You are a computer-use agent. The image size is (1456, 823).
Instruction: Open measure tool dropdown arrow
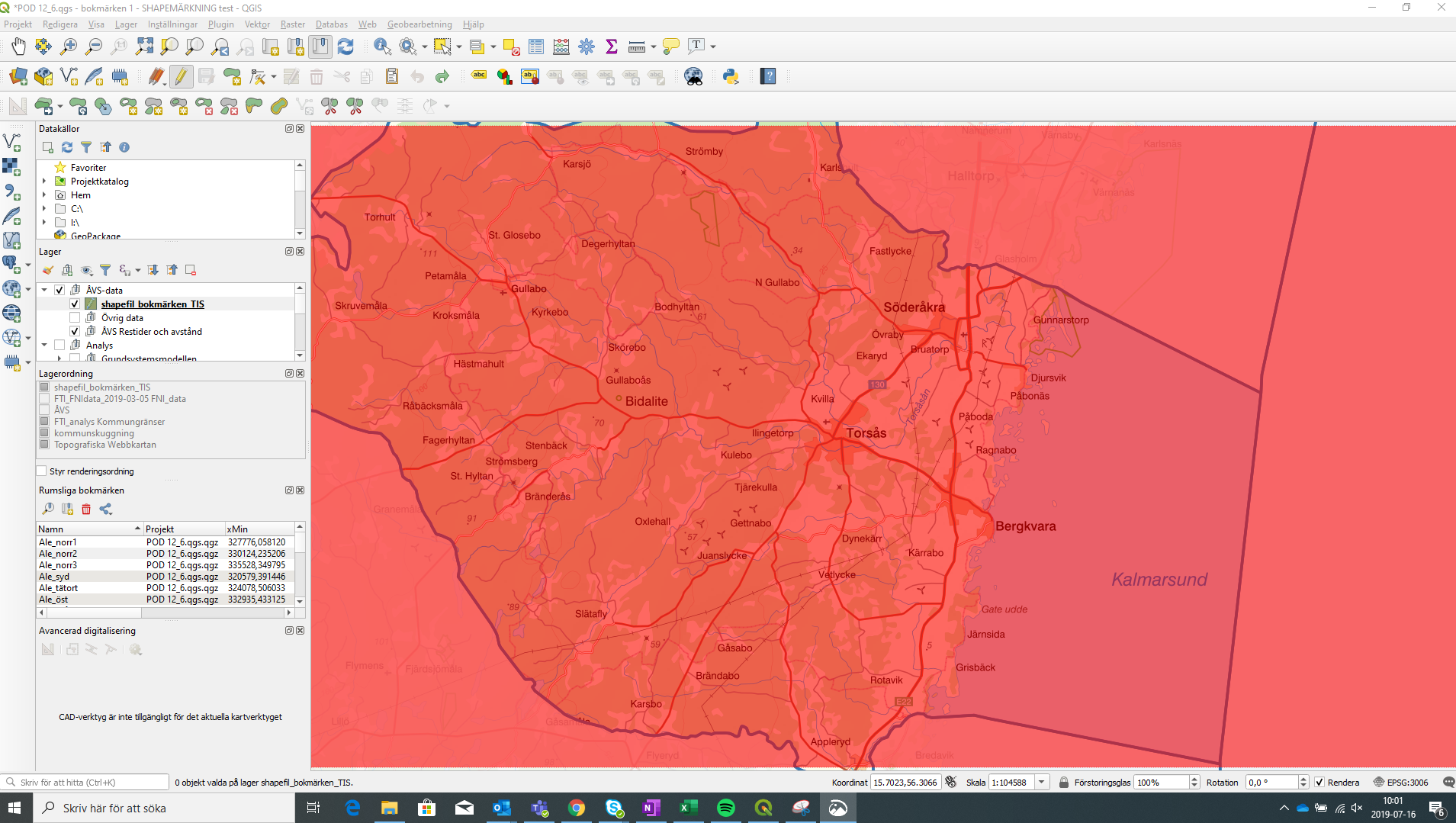(x=654, y=47)
